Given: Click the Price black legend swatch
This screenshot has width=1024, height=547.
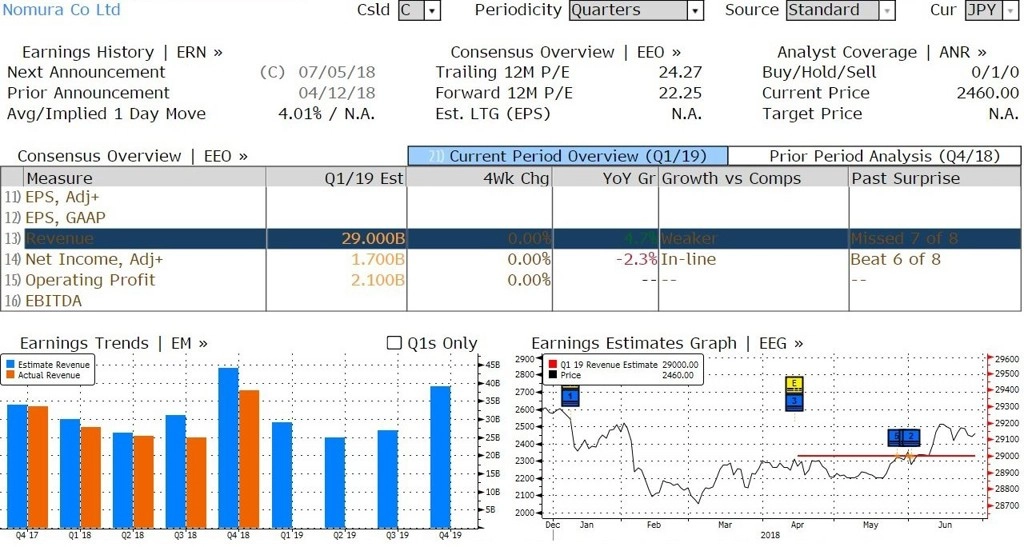Looking at the screenshot, I should (x=552, y=375).
